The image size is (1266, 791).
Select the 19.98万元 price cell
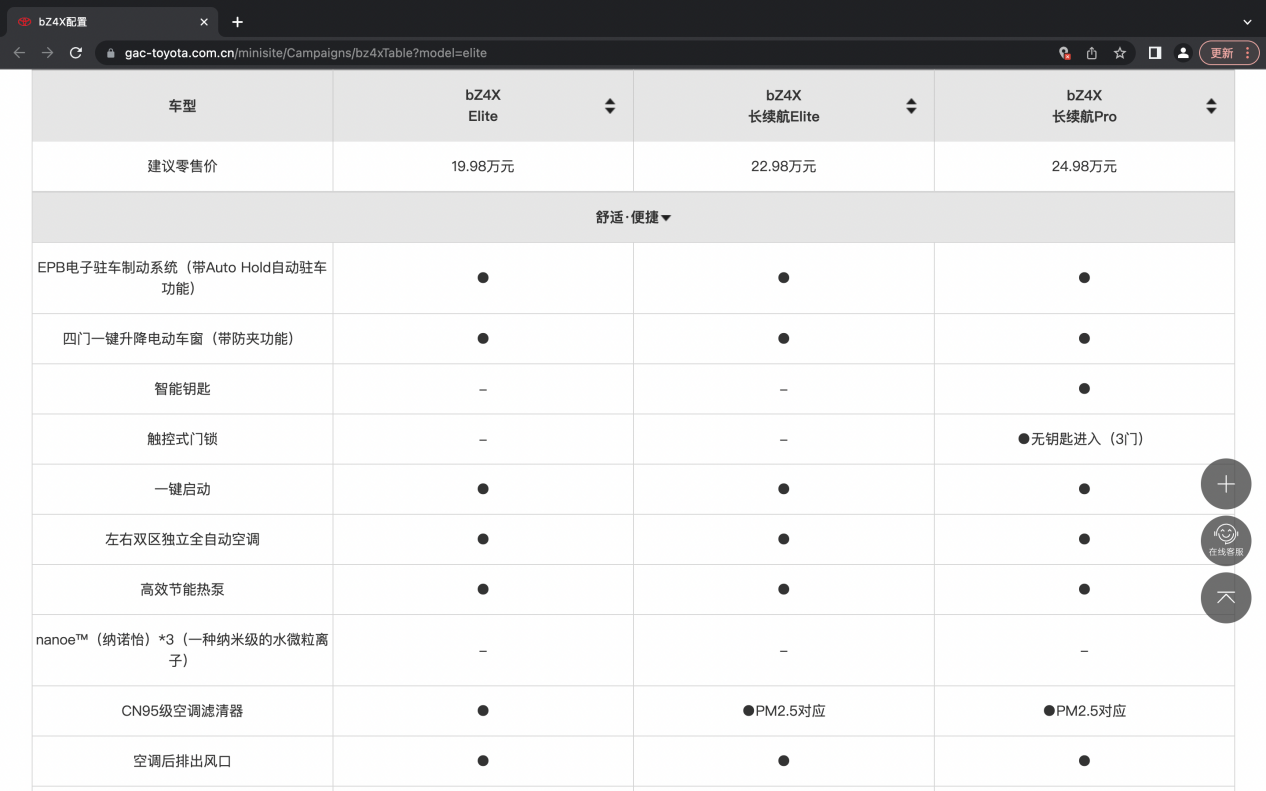(x=483, y=167)
